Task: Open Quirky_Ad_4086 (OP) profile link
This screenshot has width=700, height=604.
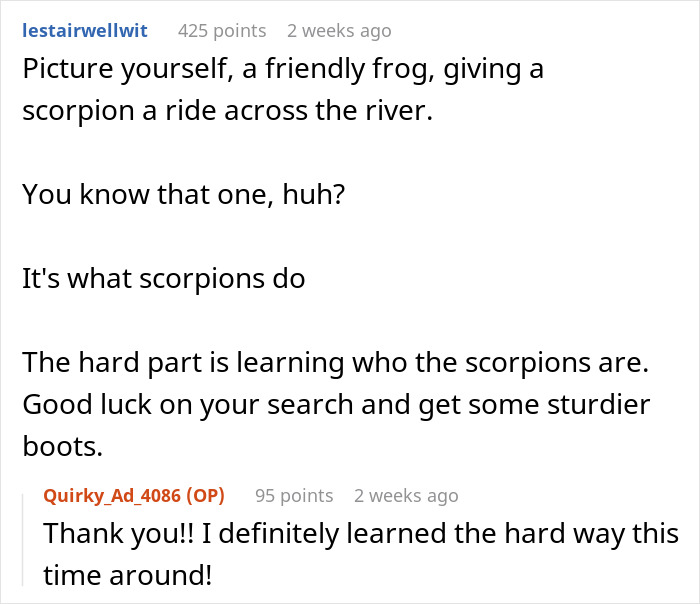Action: tap(134, 496)
